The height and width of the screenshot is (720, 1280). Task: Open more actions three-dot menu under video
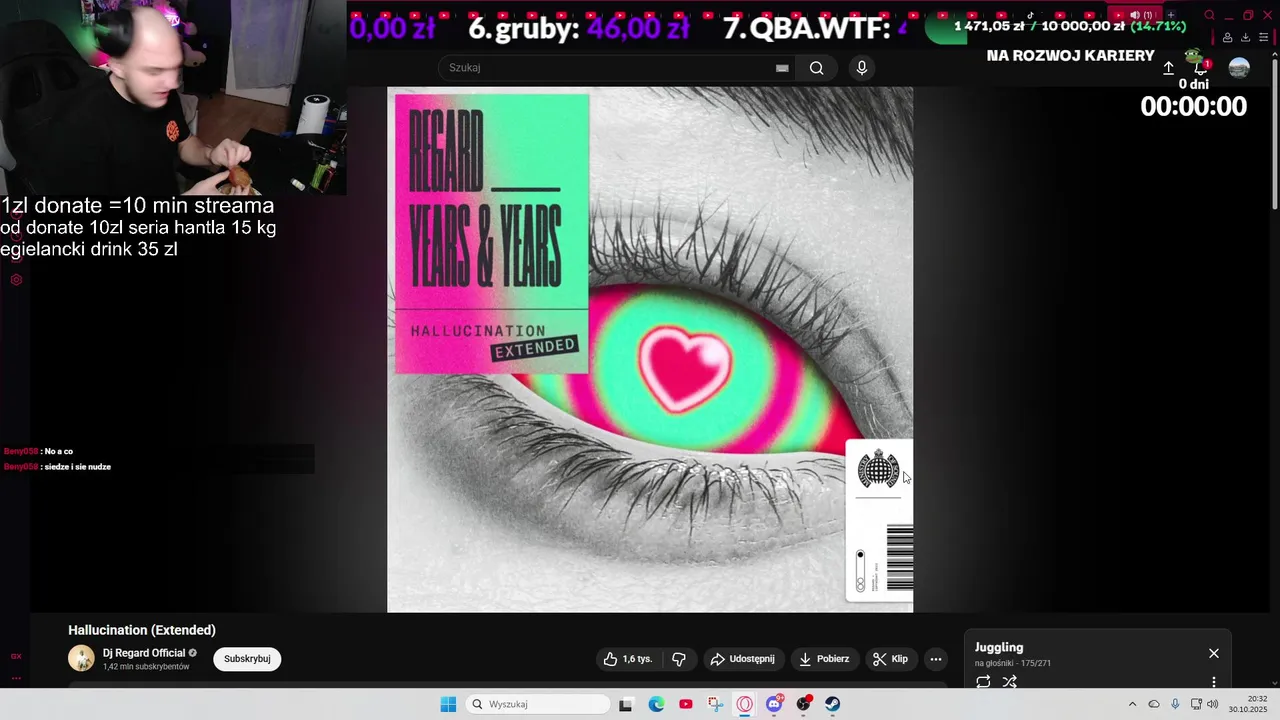point(936,659)
